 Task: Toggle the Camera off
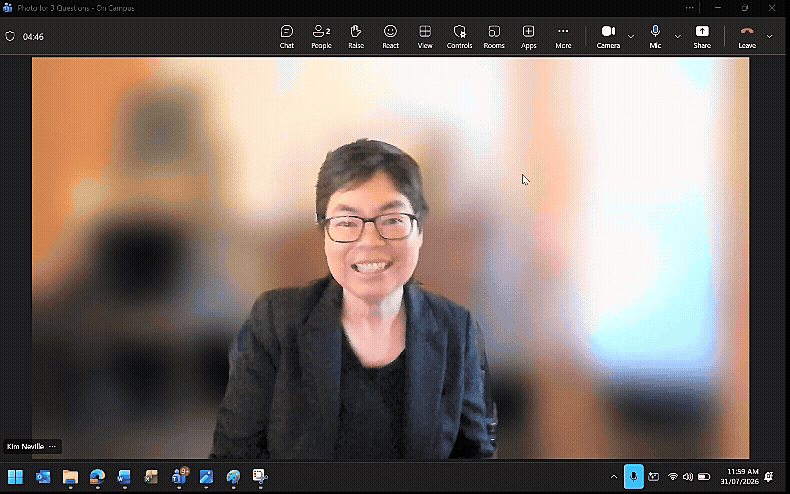click(x=608, y=37)
